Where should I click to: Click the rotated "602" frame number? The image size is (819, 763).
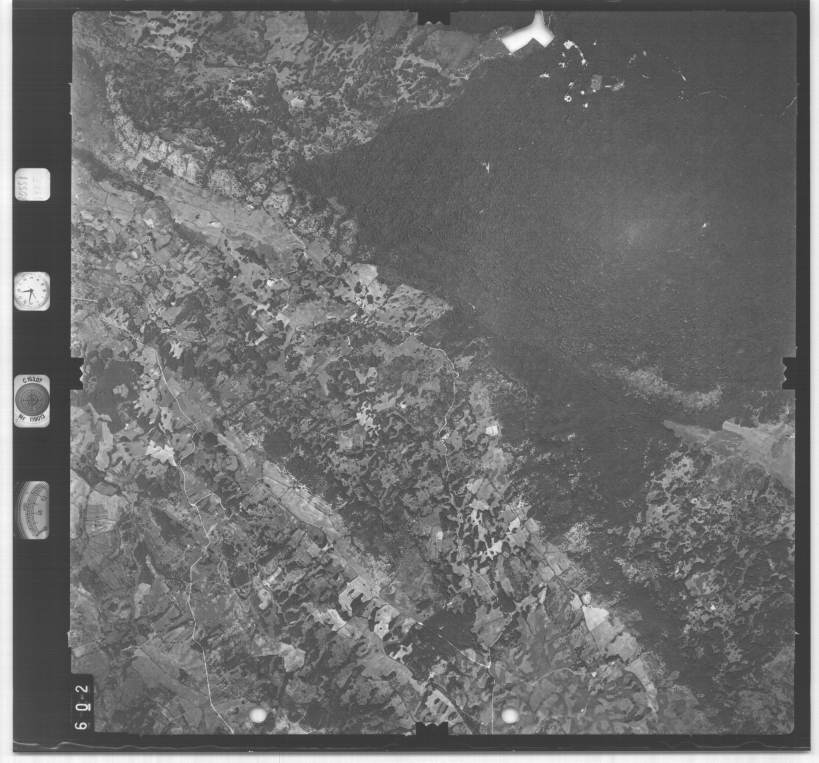point(82,706)
